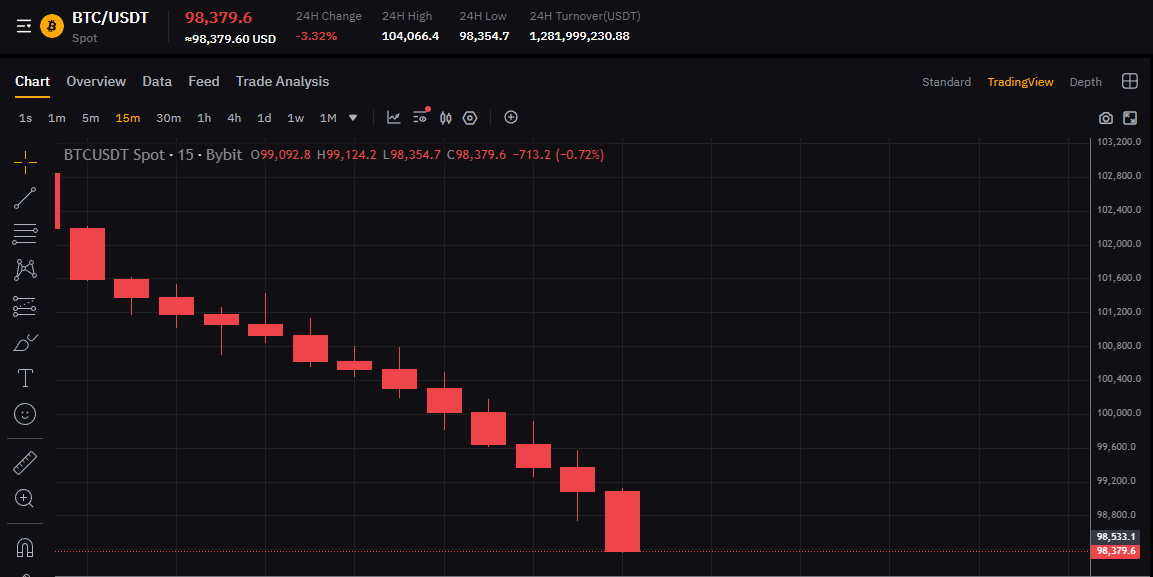1153x577 pixels.
Task: Switch to Standard chart view
Action: pos(946,82)
